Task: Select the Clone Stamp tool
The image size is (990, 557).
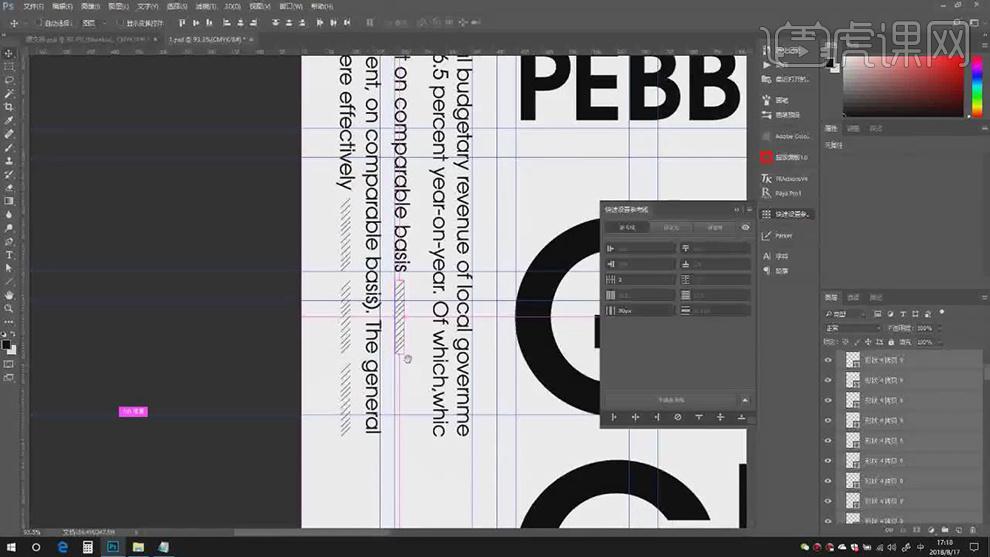Action: coord(9,160)
